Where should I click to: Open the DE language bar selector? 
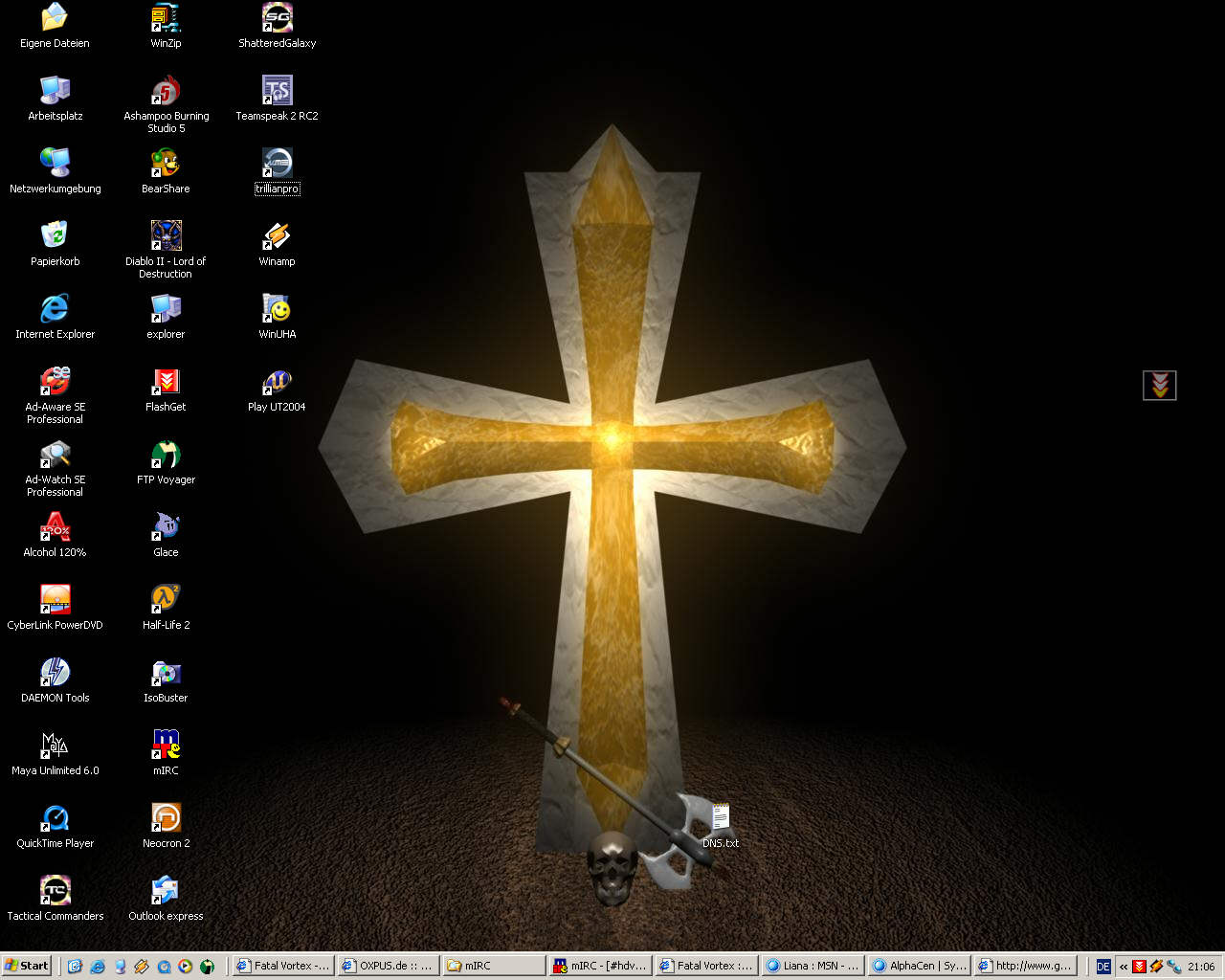[x=1103, y=967]
